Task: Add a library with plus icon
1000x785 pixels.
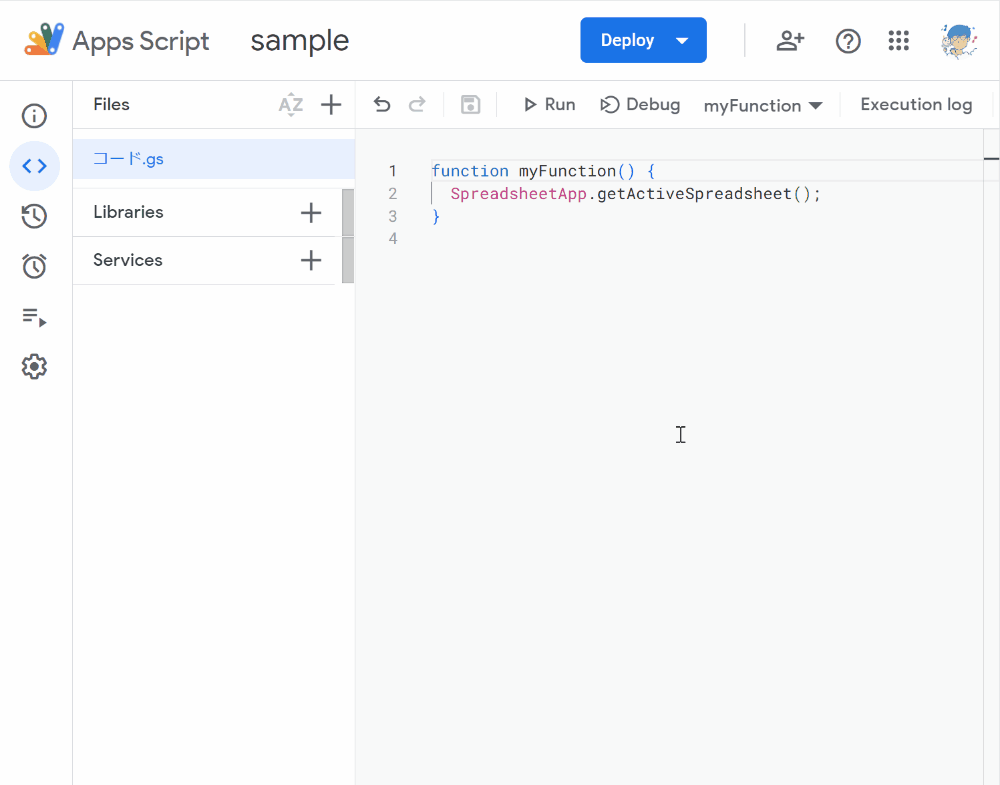Action: [x=311, y=212]
